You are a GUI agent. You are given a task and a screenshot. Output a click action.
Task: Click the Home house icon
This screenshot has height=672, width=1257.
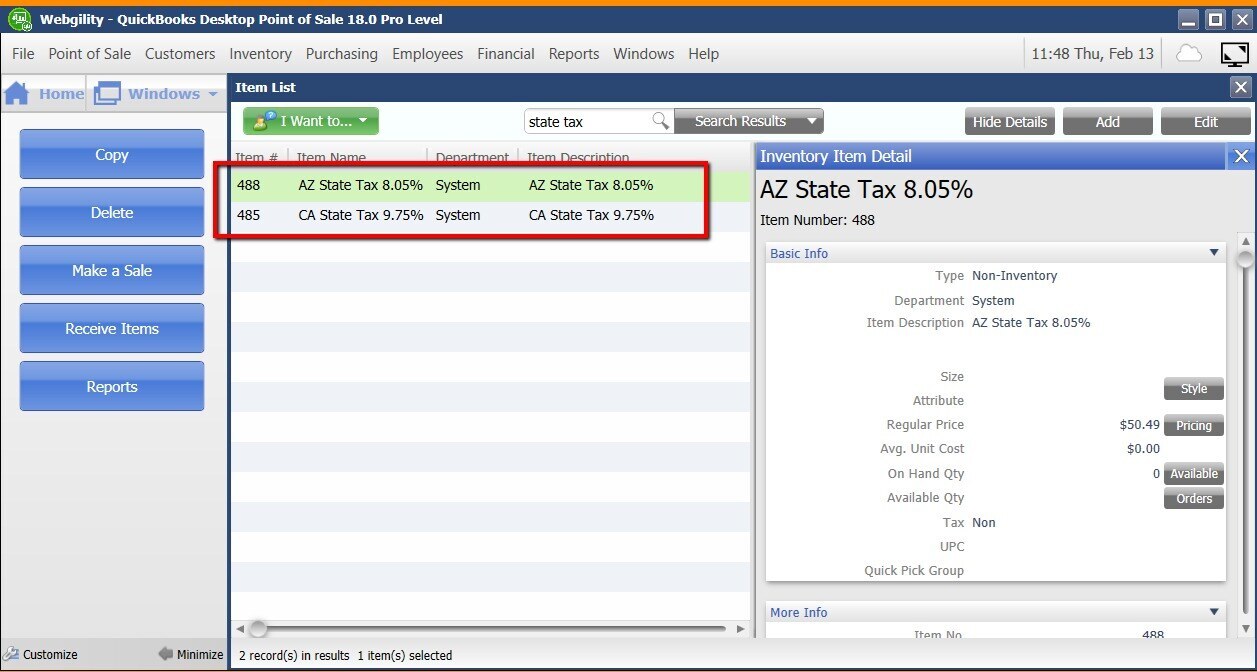pos(17,94)
